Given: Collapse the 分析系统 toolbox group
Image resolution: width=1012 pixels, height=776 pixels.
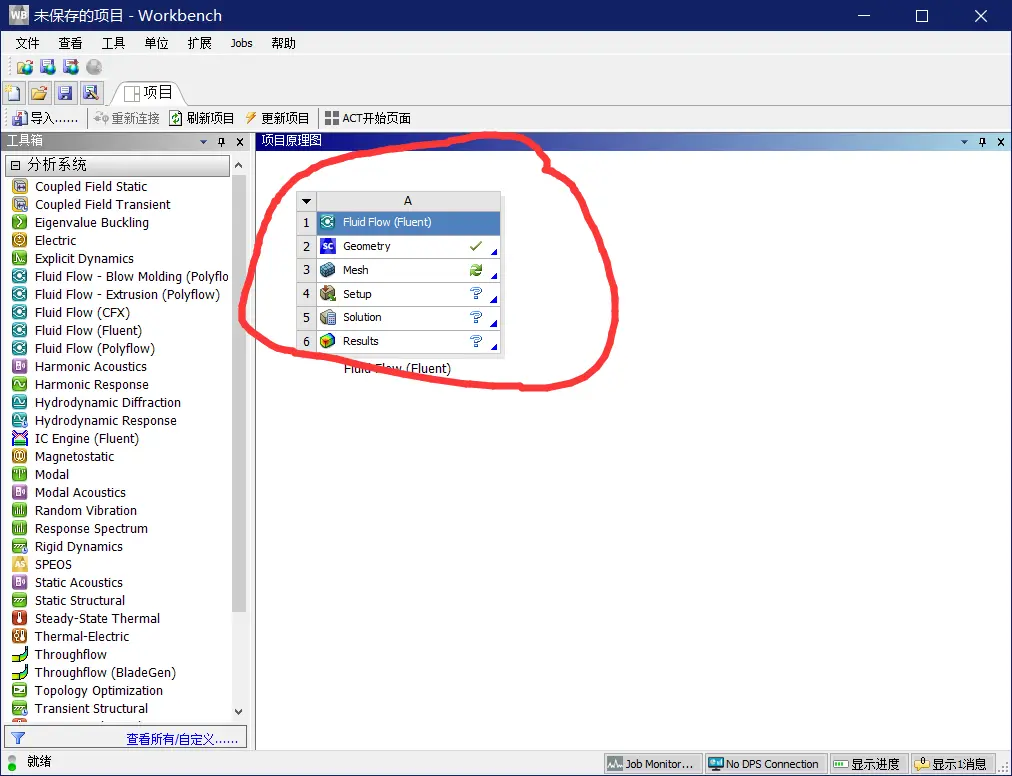Looking at the screenshot, I should point(15,165).
